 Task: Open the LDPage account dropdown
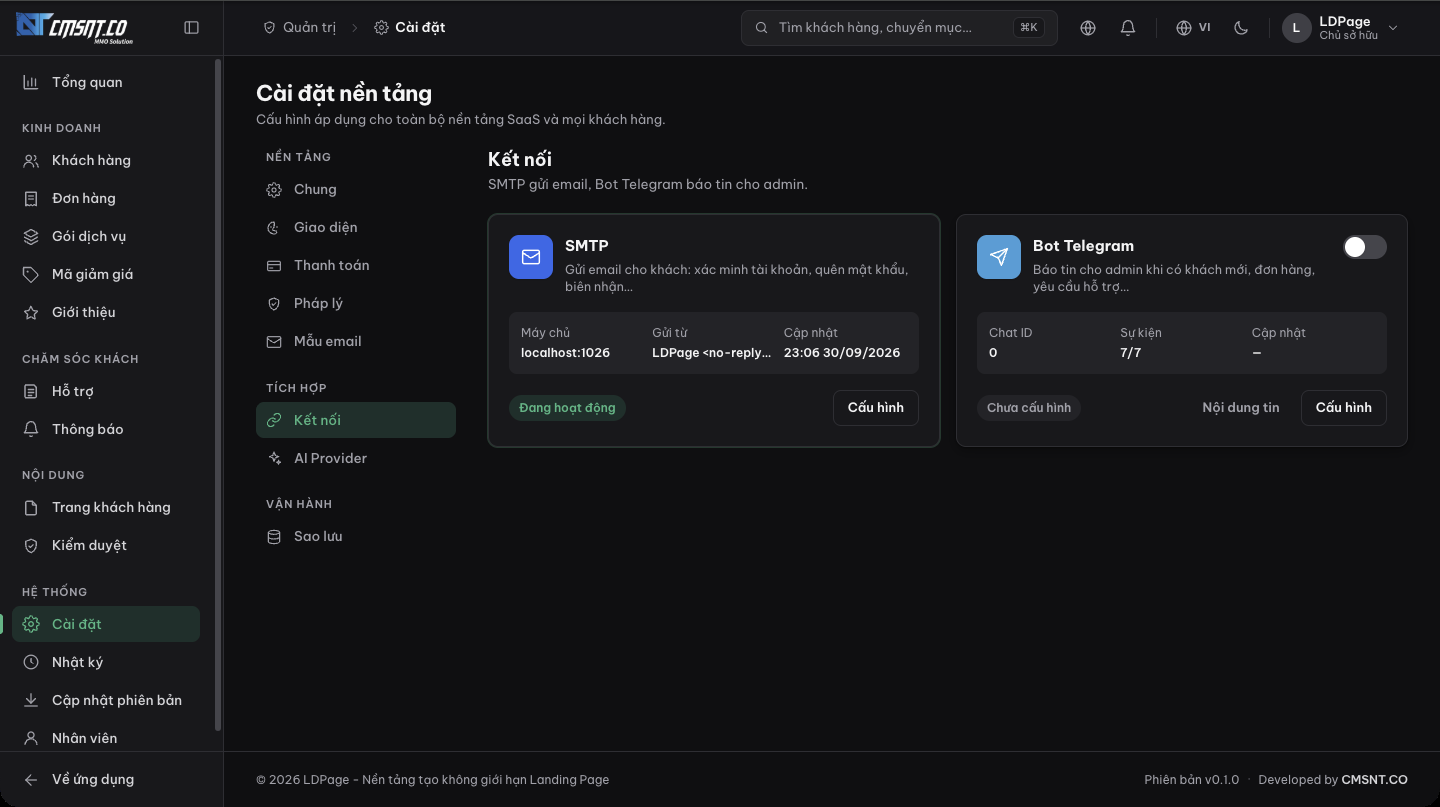pyautogui.click(x=1340, y=28)
